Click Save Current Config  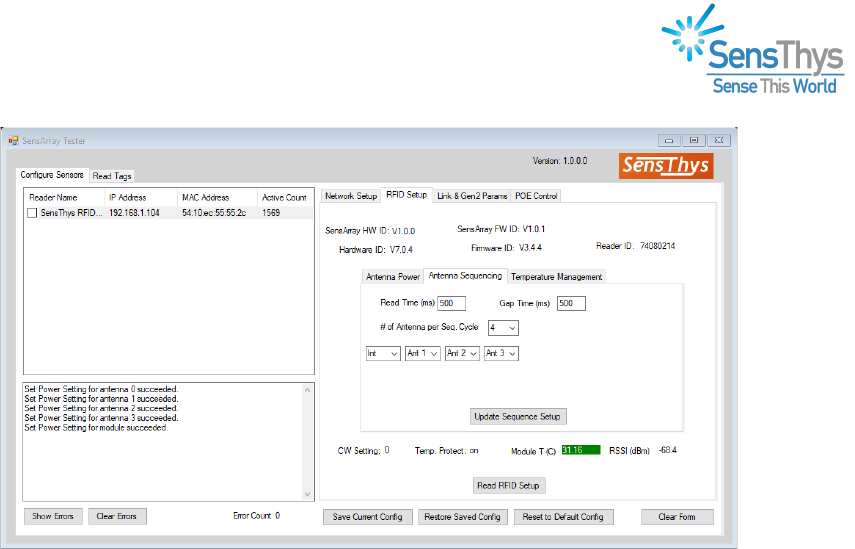[368, 517]
